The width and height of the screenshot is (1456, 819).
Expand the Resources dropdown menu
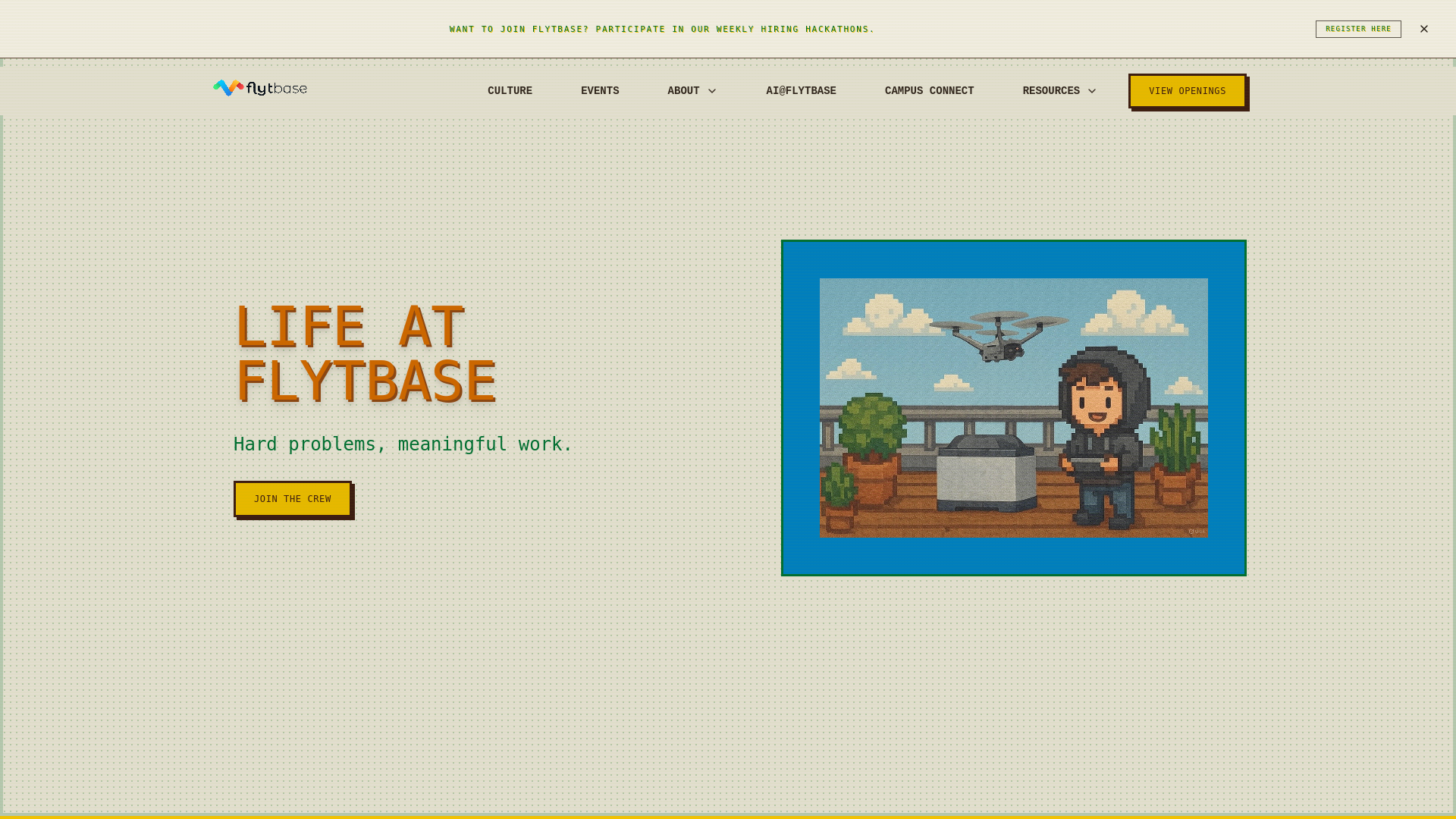[1059, 91]
